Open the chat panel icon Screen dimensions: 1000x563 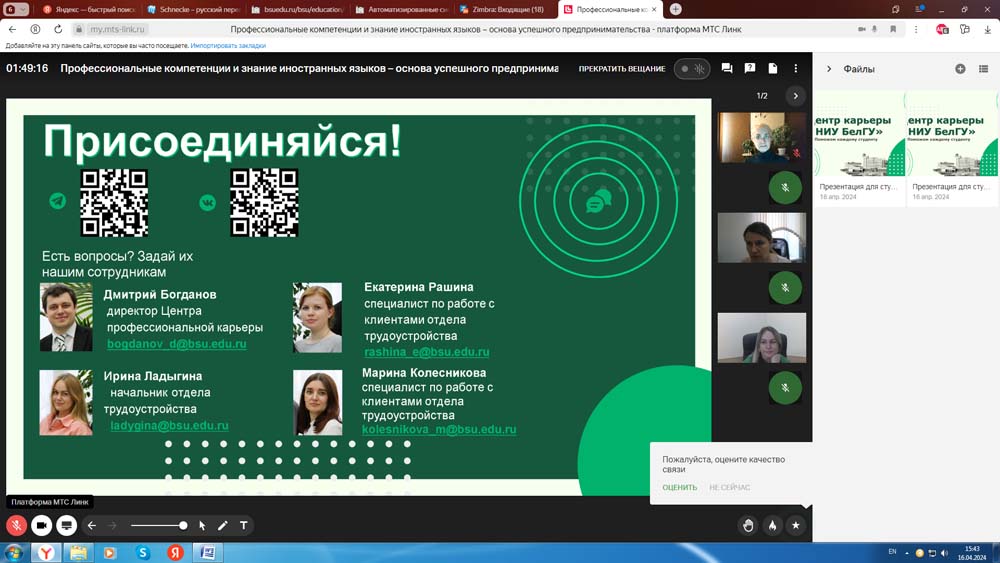[727, 69]
